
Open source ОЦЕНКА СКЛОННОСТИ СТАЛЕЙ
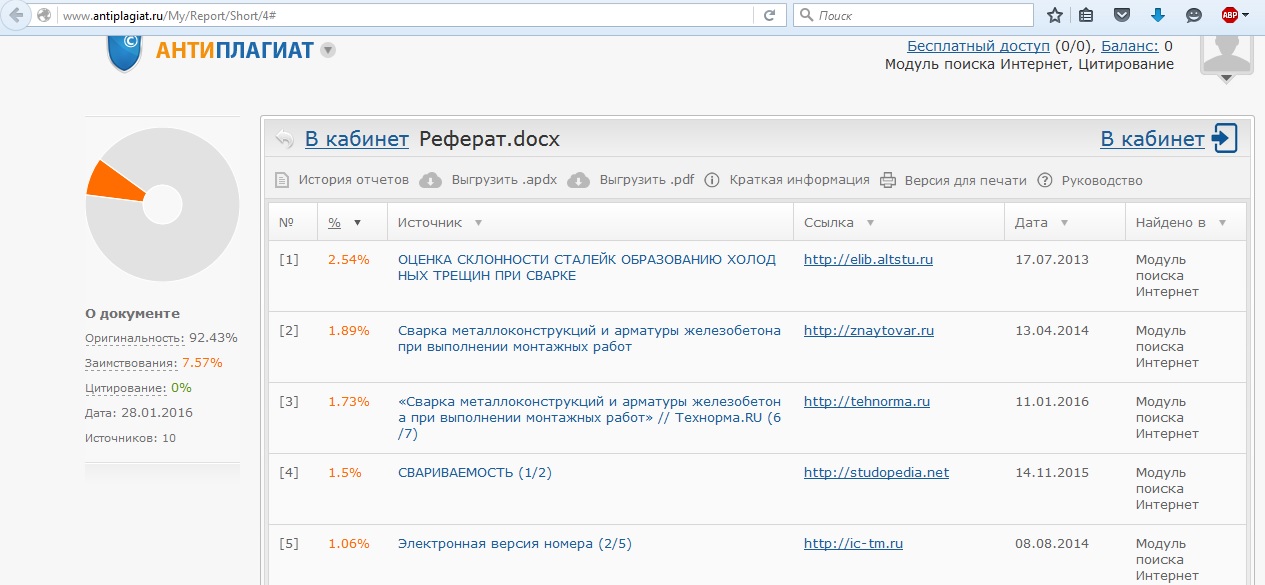coord(587,267)
